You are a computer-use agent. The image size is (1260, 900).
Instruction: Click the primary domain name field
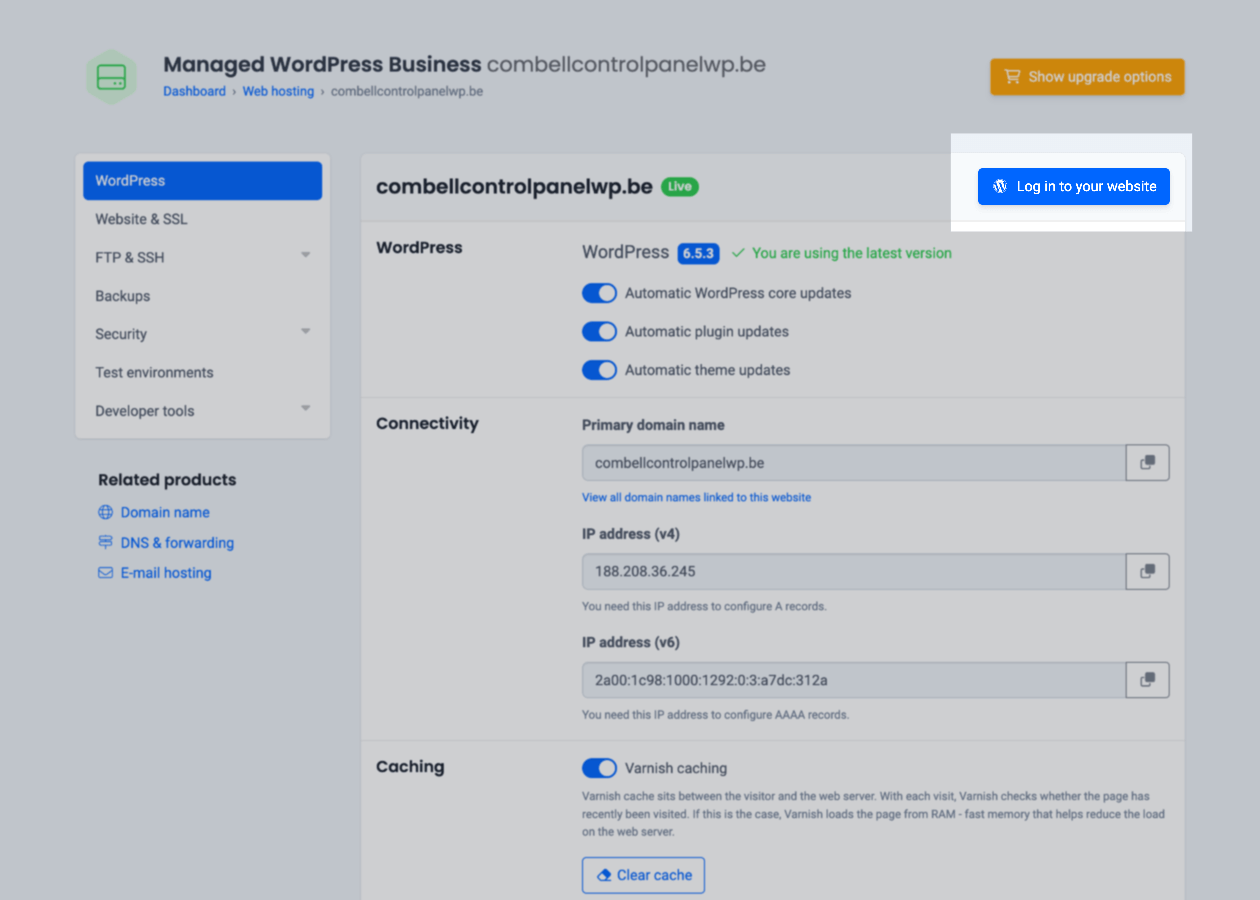click(854, 463)
